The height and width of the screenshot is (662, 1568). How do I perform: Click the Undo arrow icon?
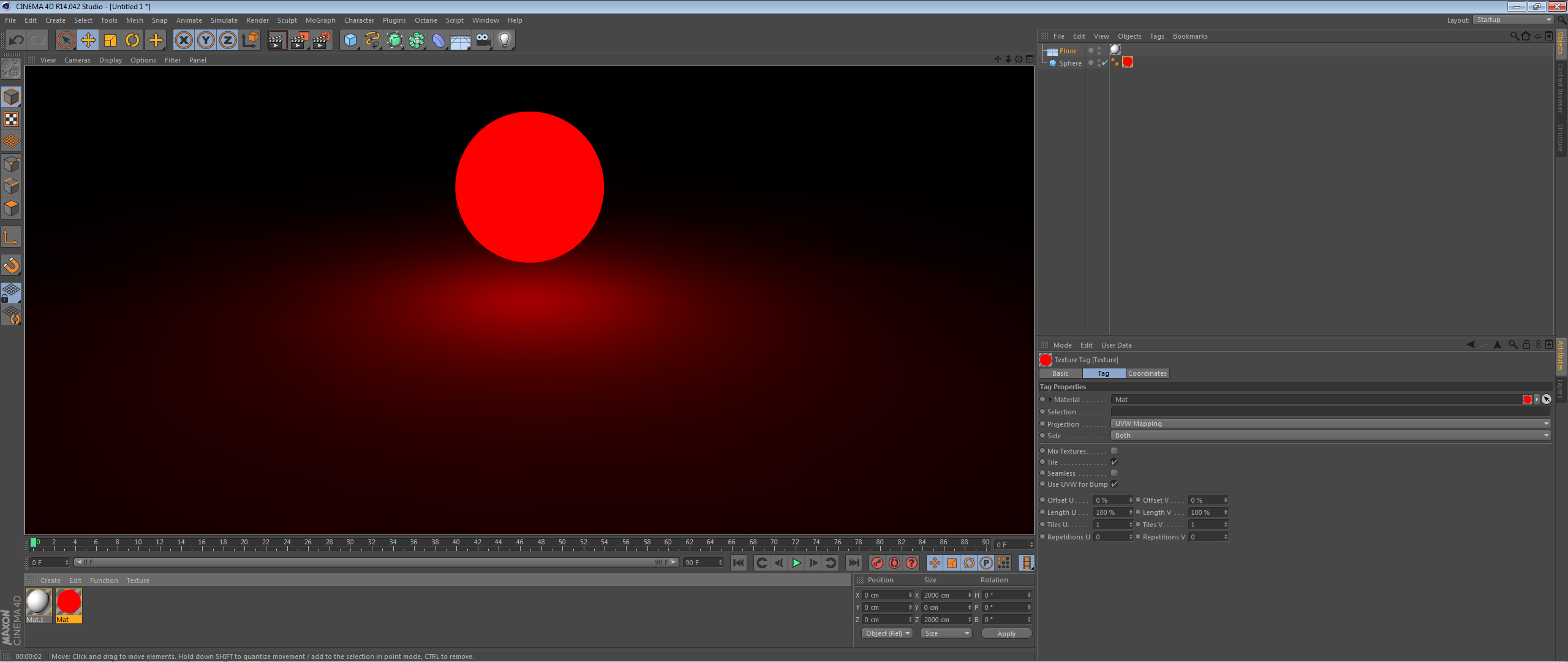[17, 40]
